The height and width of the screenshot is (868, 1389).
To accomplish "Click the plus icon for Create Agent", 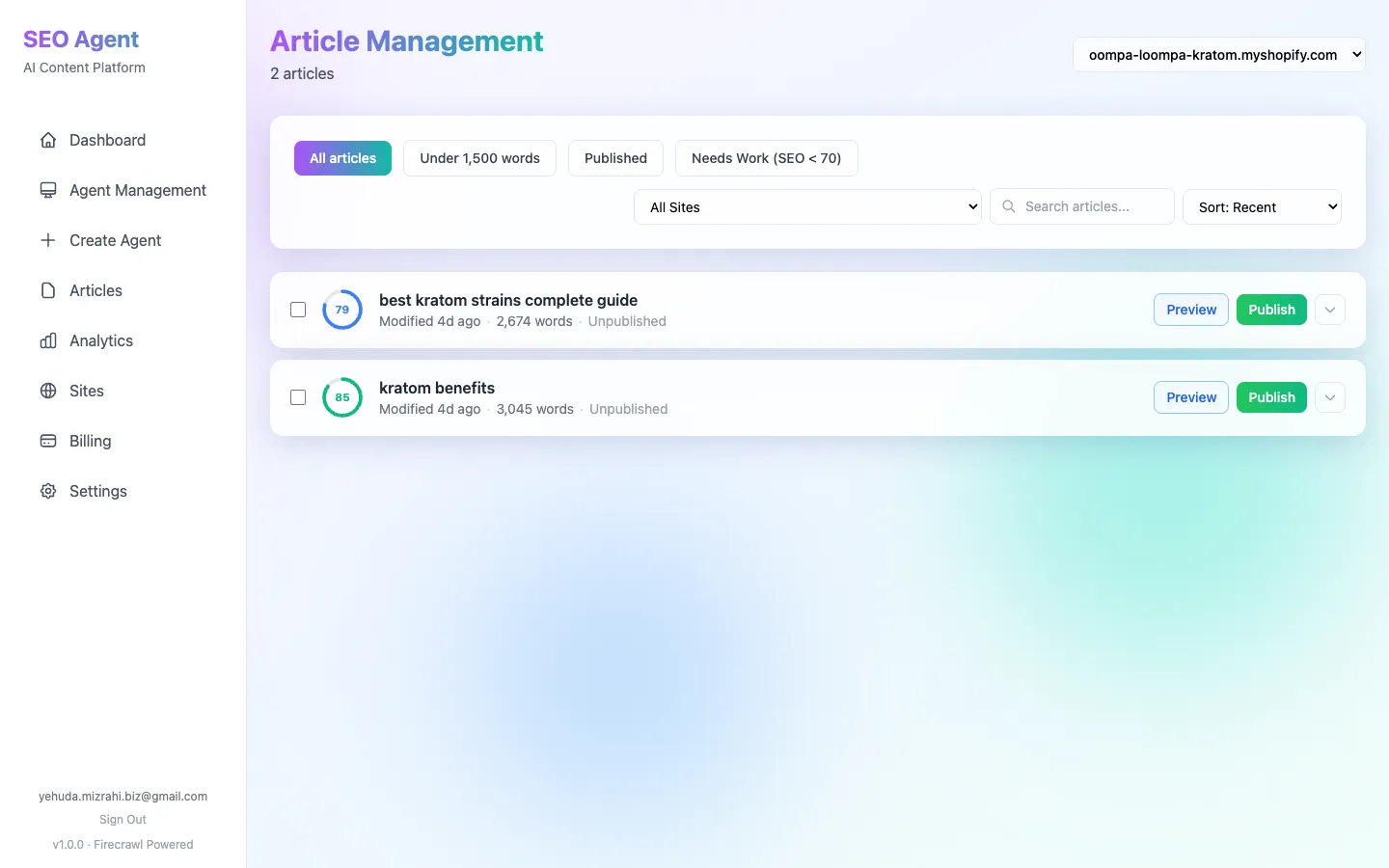I will click(48, 240).
